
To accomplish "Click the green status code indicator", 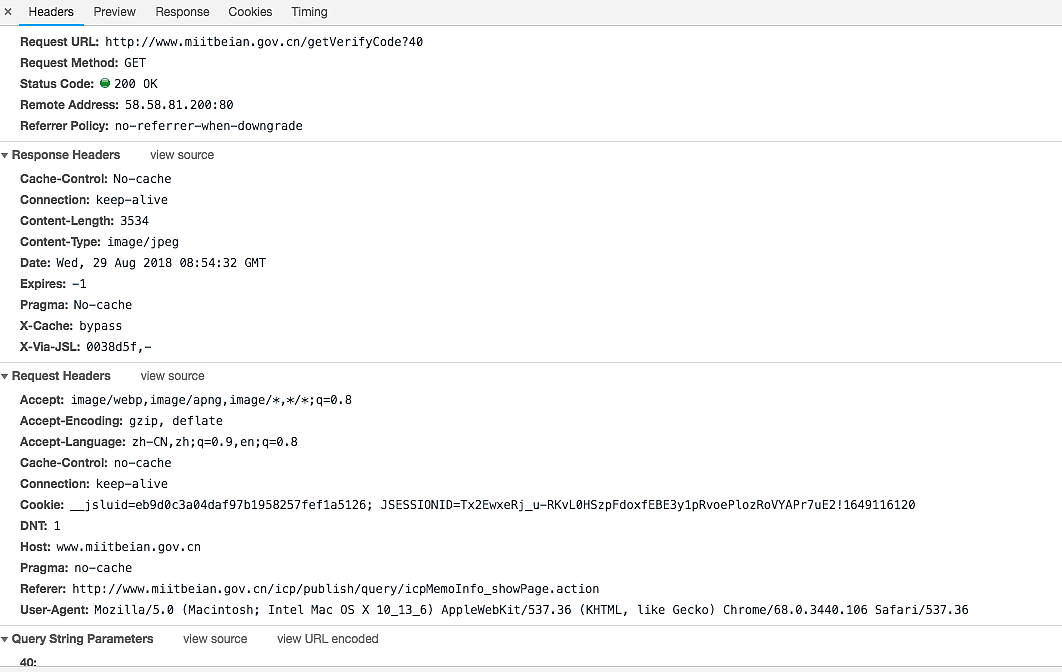I will point(105,84).
